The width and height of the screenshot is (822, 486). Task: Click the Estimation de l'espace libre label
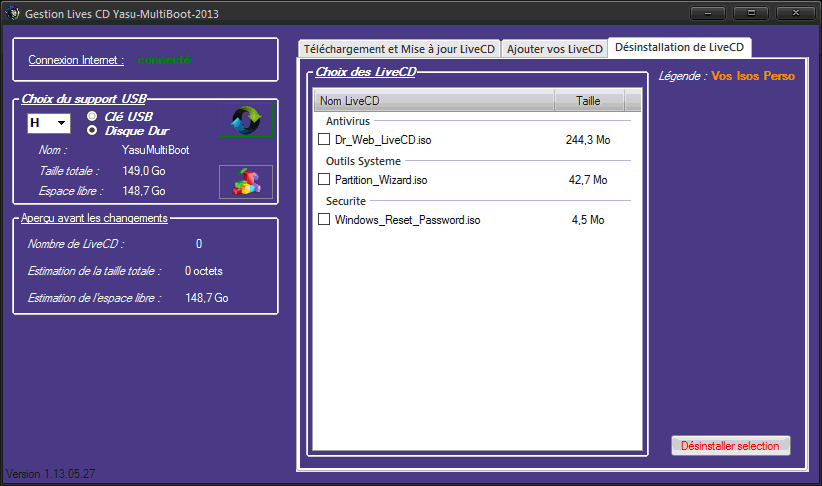click(x=94, y=298)
